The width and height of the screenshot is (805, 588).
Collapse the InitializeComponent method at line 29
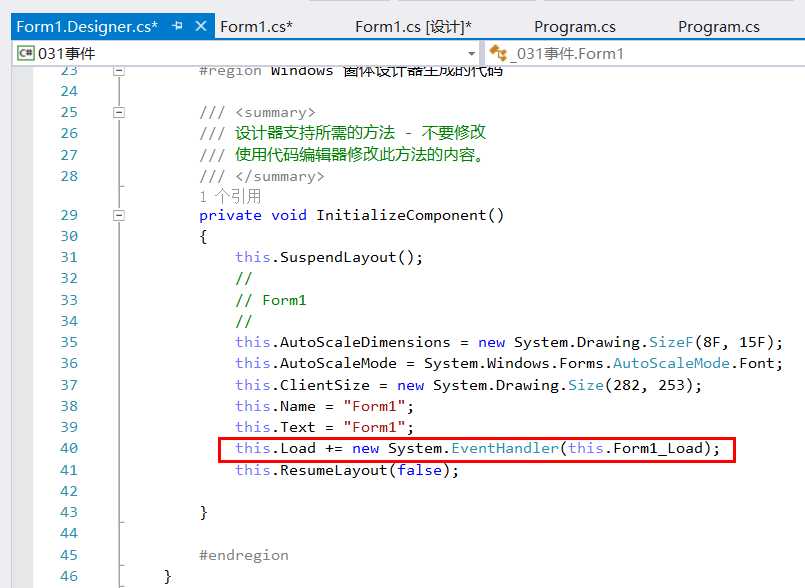(x=119, y=215)
